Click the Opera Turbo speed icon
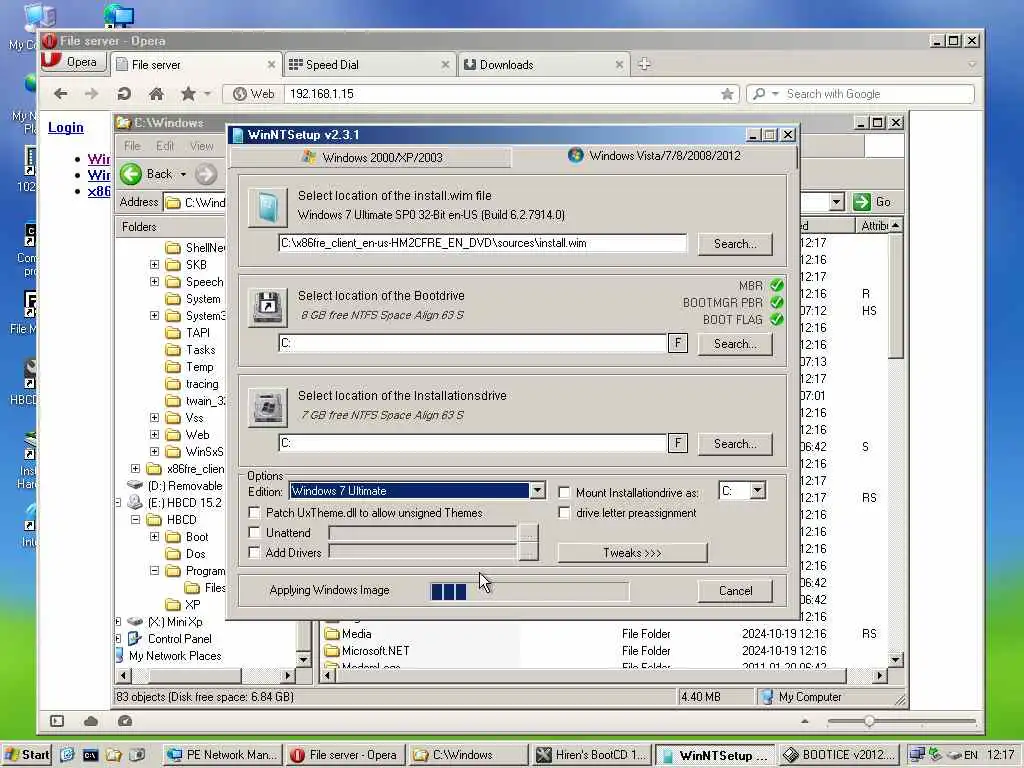This screenshot has height=768, width=1024. tap(125, 721)
